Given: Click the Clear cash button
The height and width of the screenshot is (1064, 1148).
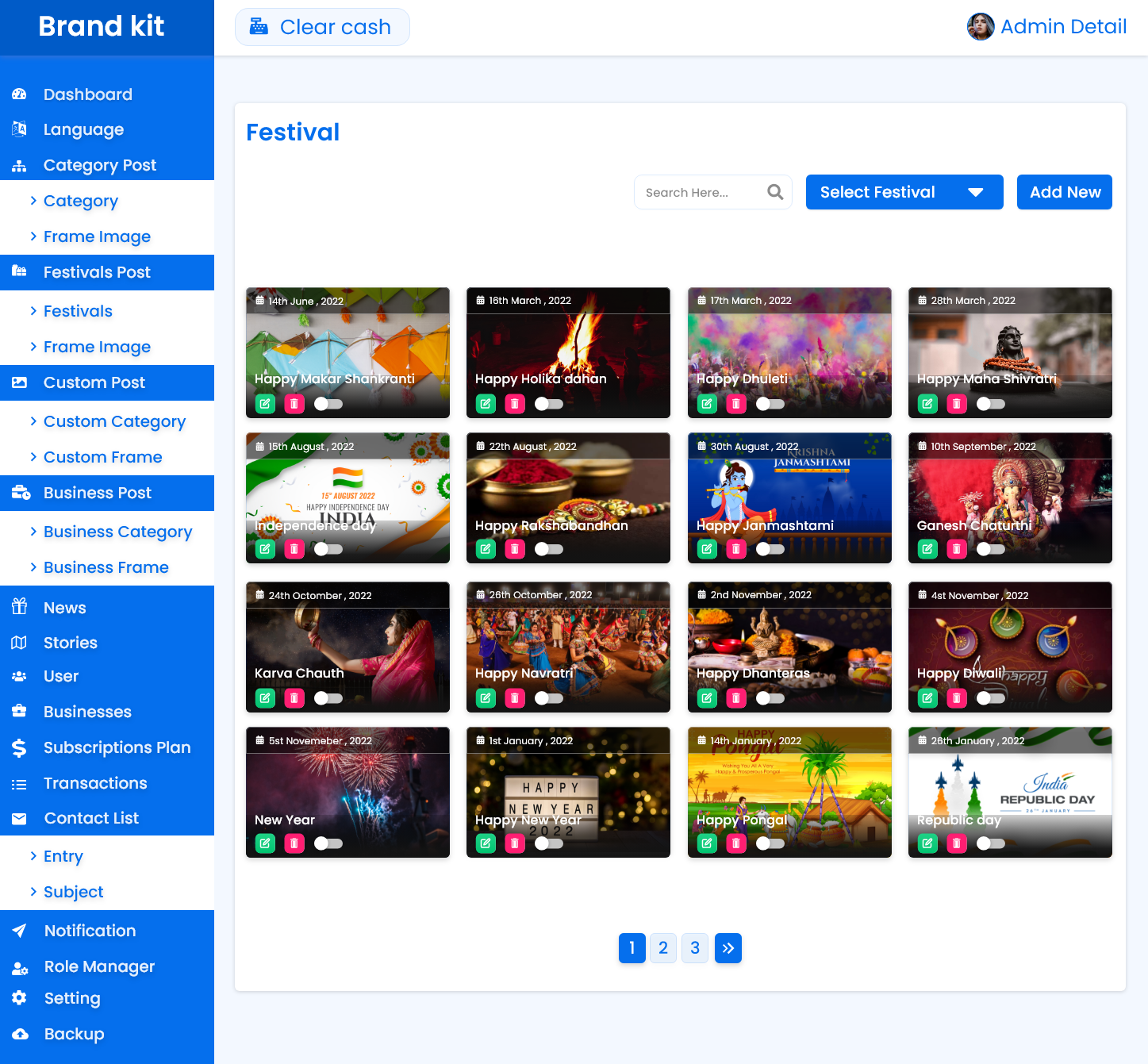Looking at the screenshot, I should [322, 27].
